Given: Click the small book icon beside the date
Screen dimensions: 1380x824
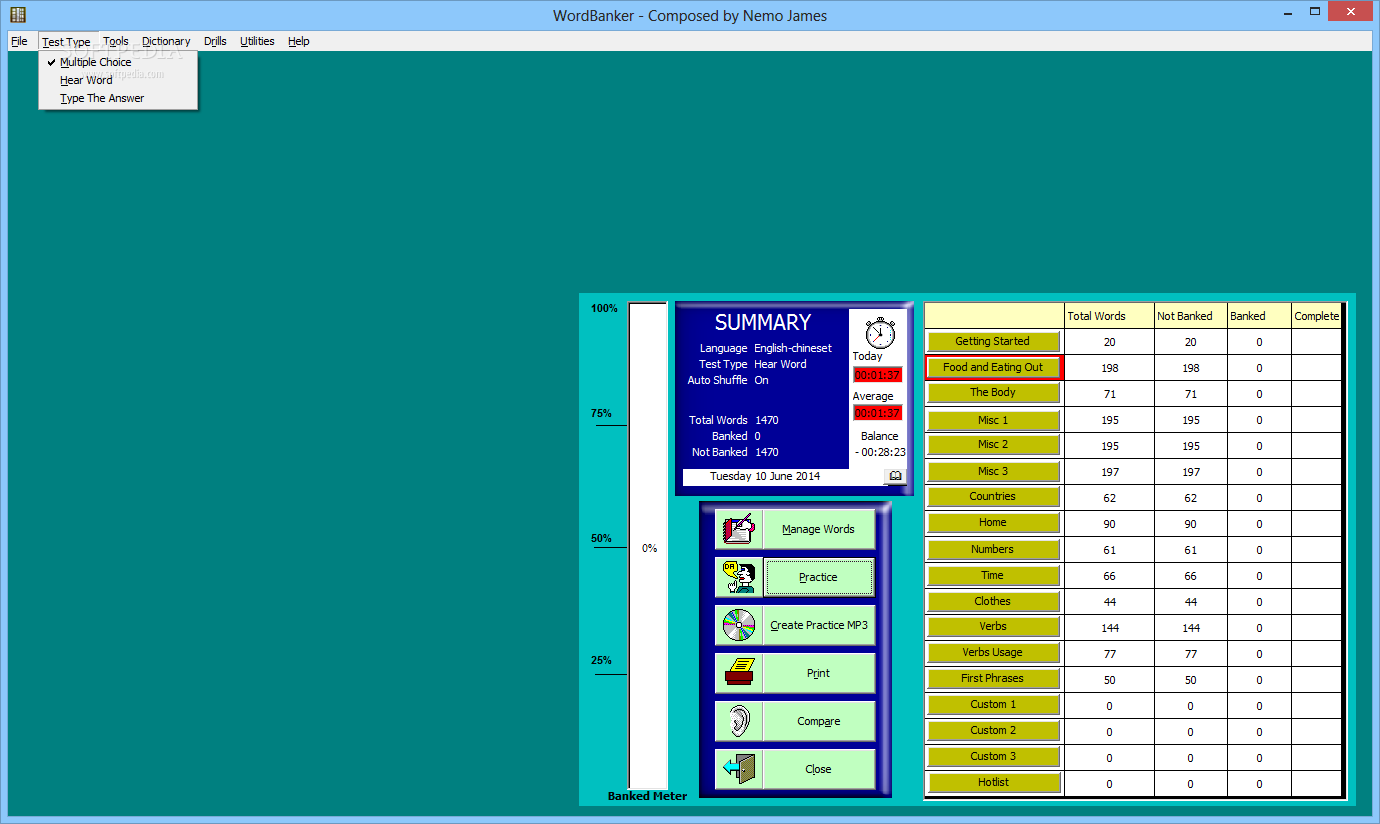Looking at the screenshot, I should pos(895,476).
